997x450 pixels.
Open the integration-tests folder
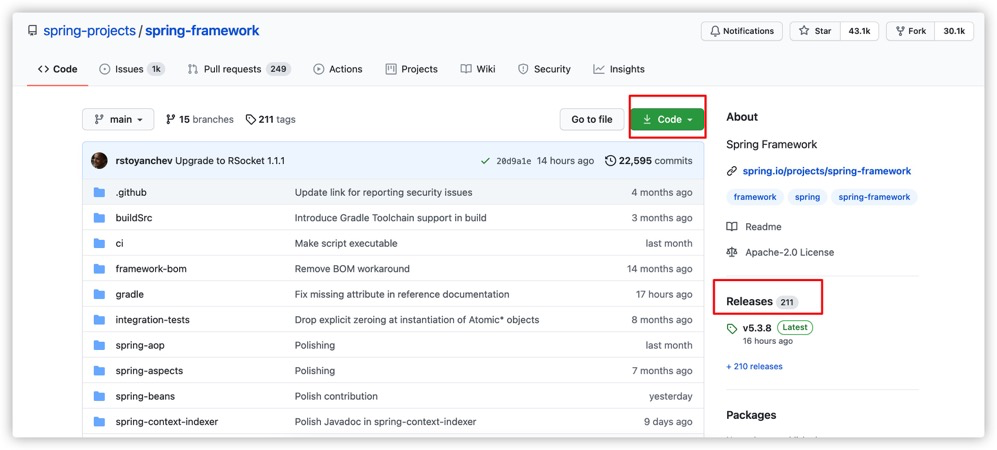(x=153, y=320)
